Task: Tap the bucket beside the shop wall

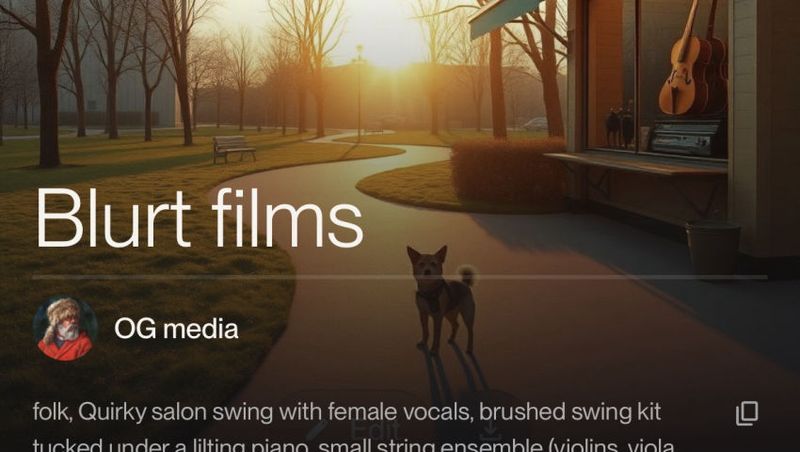Action: [x=713, y=249]
